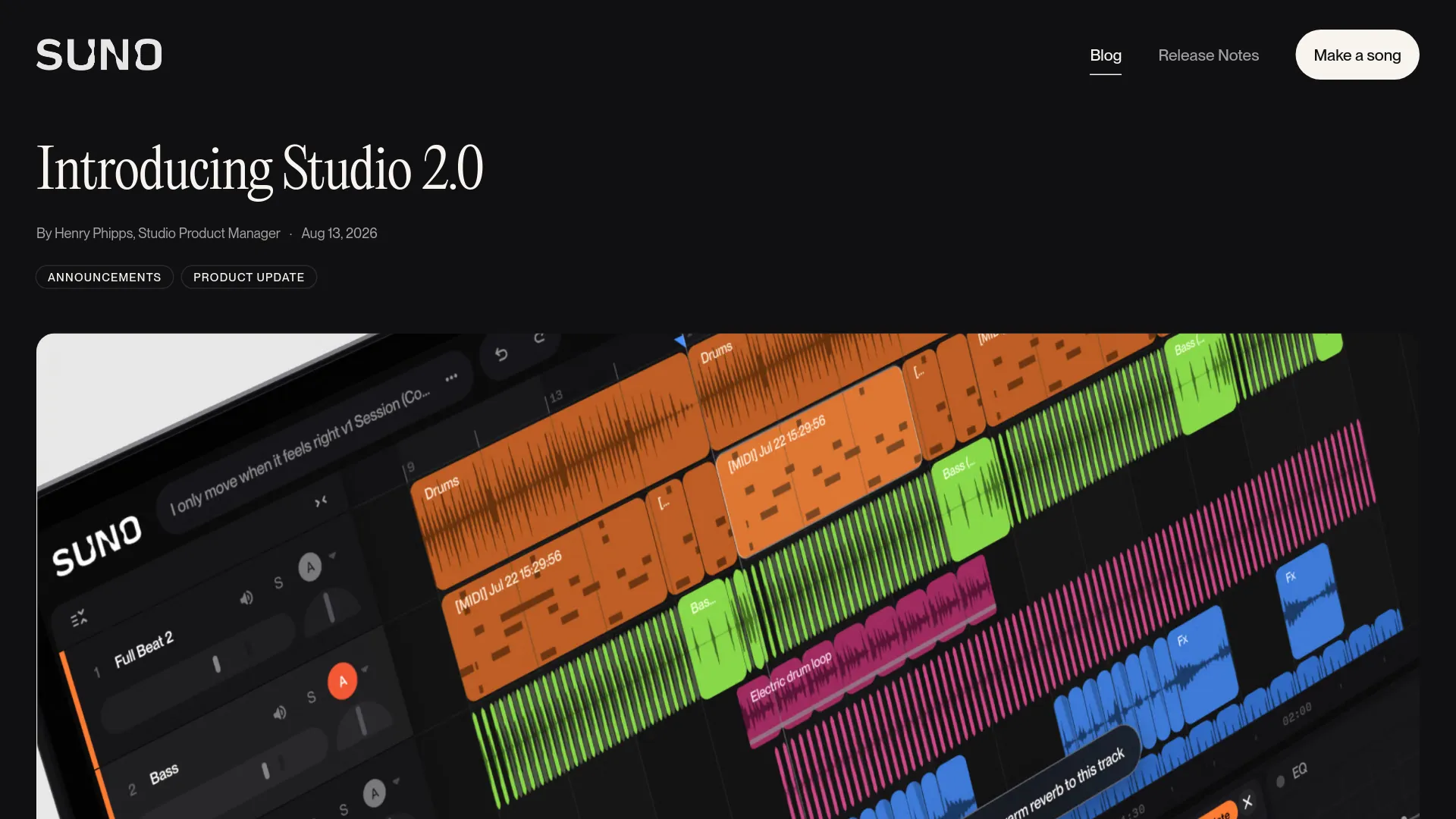Open the Release Notes tab

click(x=1208, y=55)
